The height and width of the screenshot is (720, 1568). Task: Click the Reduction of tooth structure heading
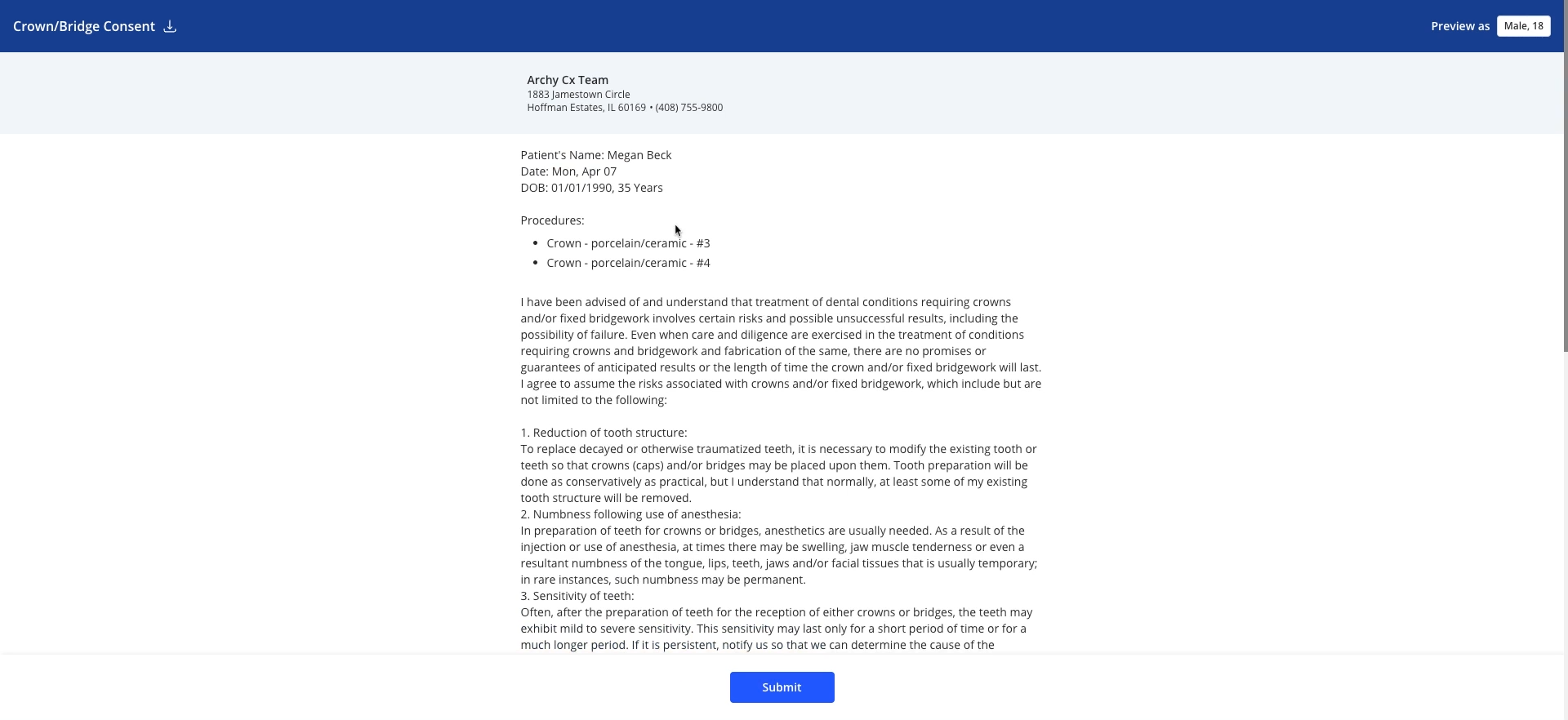coord(604,433)
